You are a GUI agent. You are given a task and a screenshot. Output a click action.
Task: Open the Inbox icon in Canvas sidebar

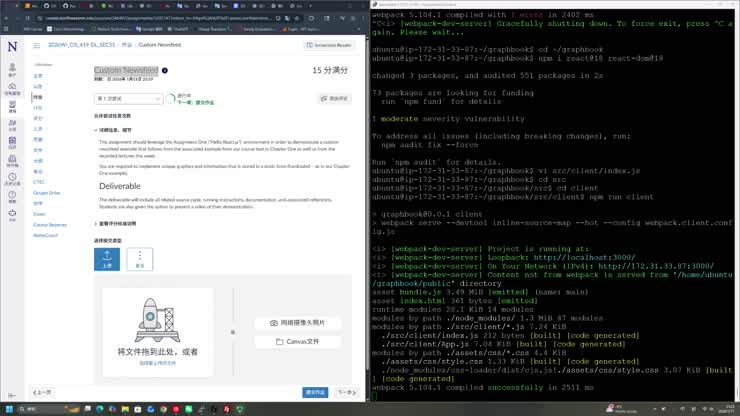[x=12, y=161]
